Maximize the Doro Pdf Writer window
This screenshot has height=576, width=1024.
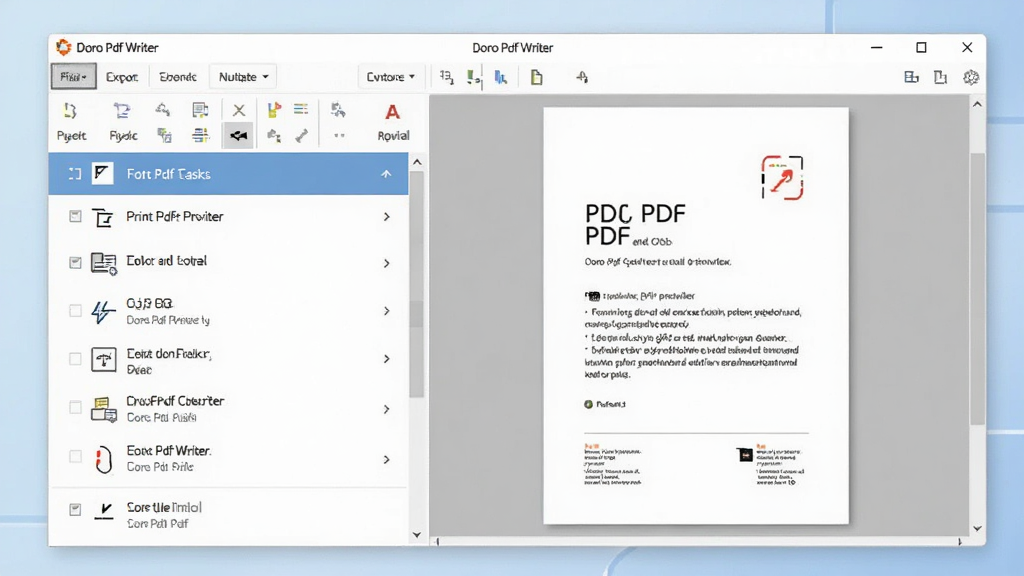coord(921,47)
